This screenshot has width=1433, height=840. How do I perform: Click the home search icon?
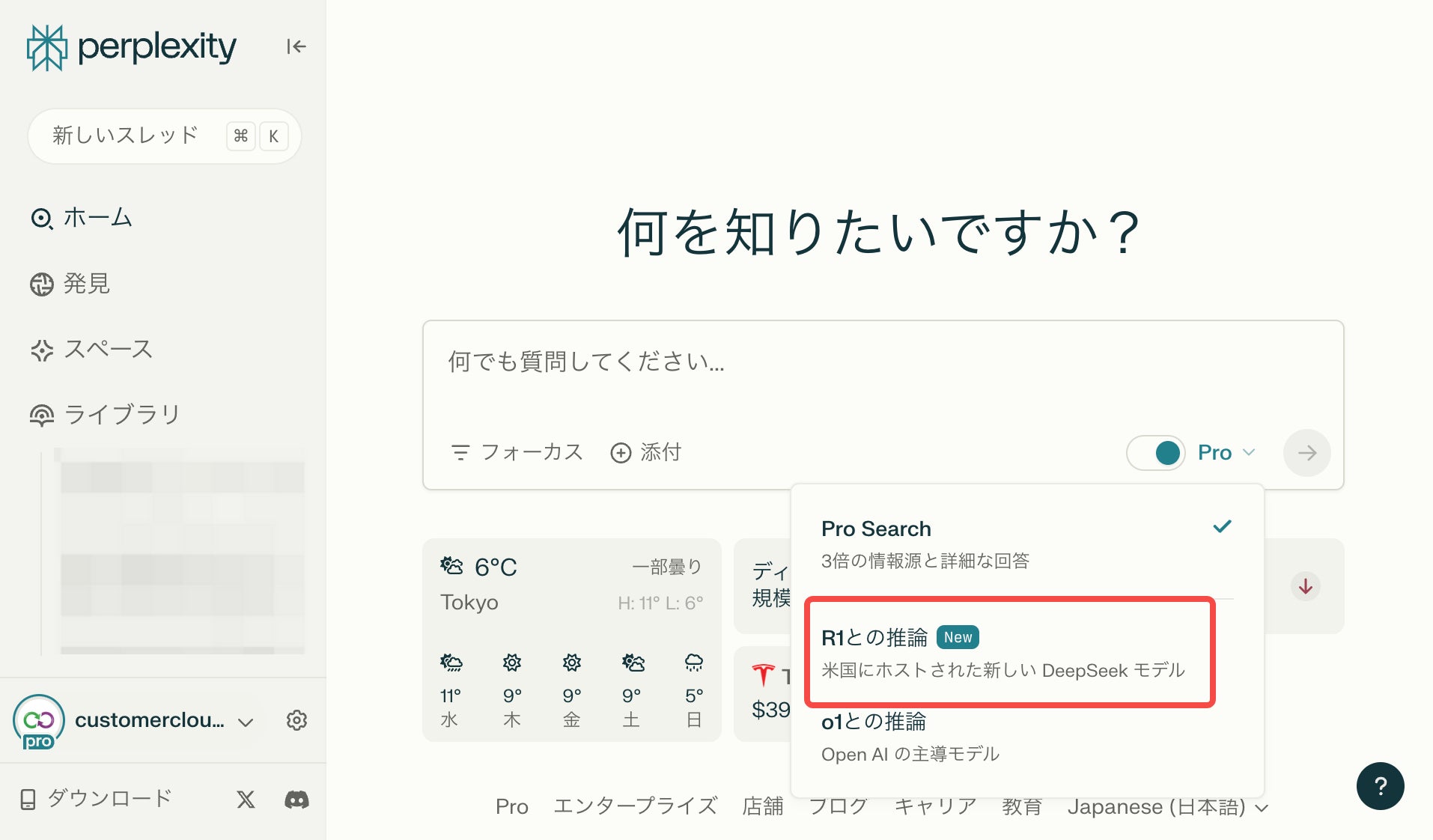[42, 219]
